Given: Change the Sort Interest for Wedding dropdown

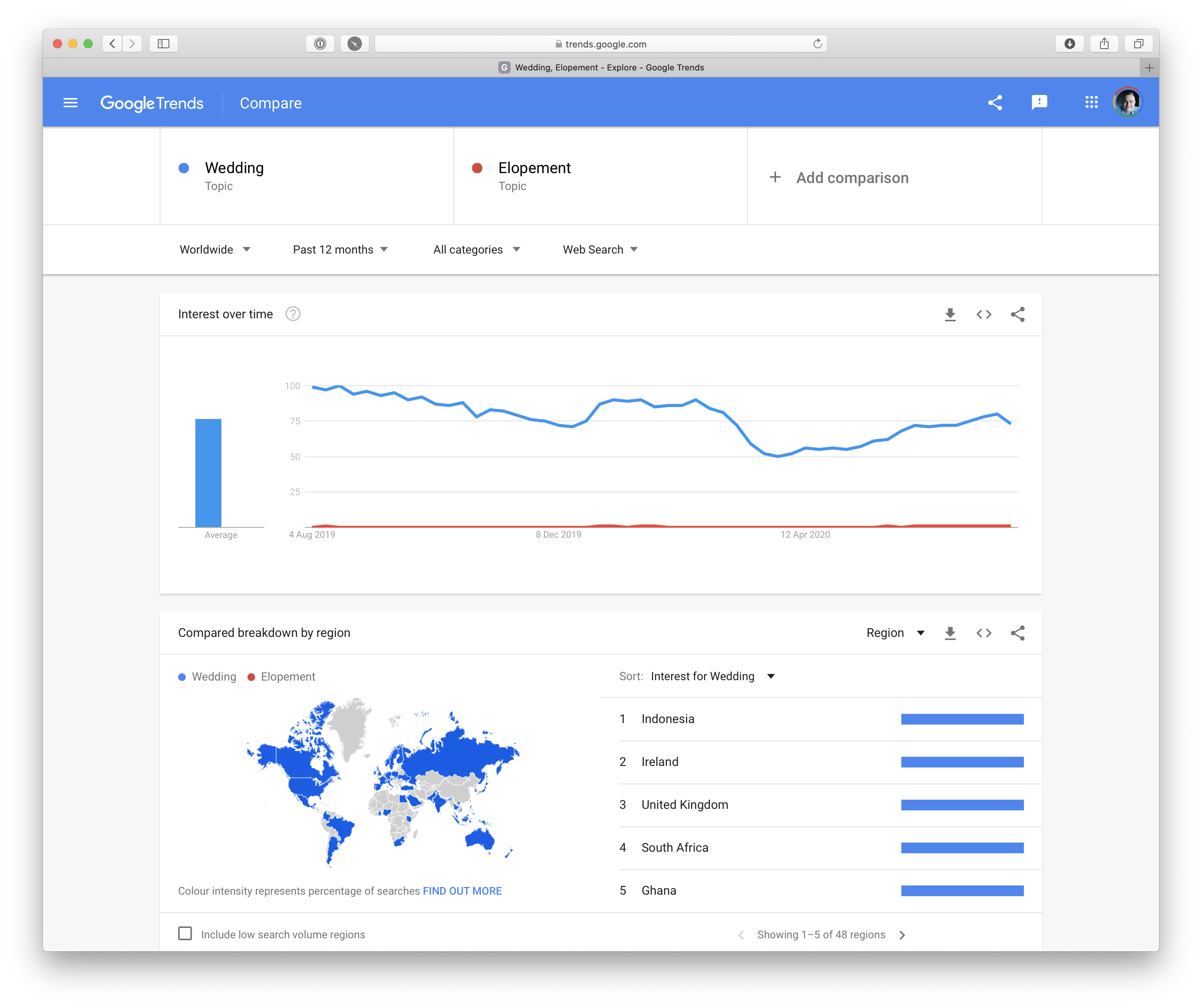Looking at the screenshot, I should pyautogui.click(x=712, y=677).
